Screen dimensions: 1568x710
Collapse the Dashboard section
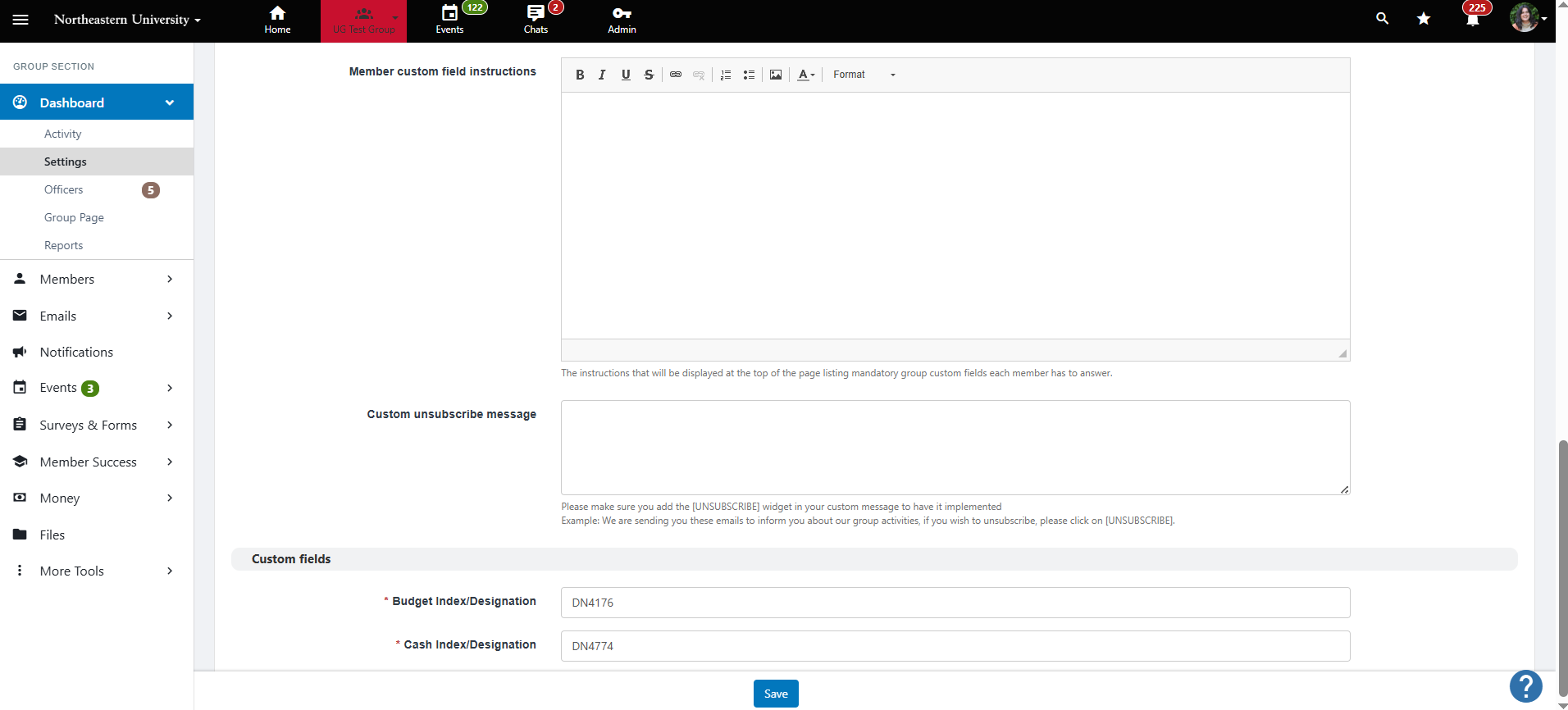coord(97,102)
